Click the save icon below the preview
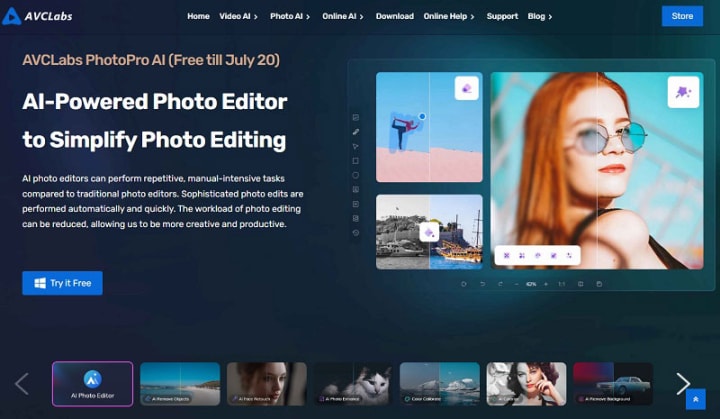This screenshot has height=419, width=720. (x=599, y=284)
